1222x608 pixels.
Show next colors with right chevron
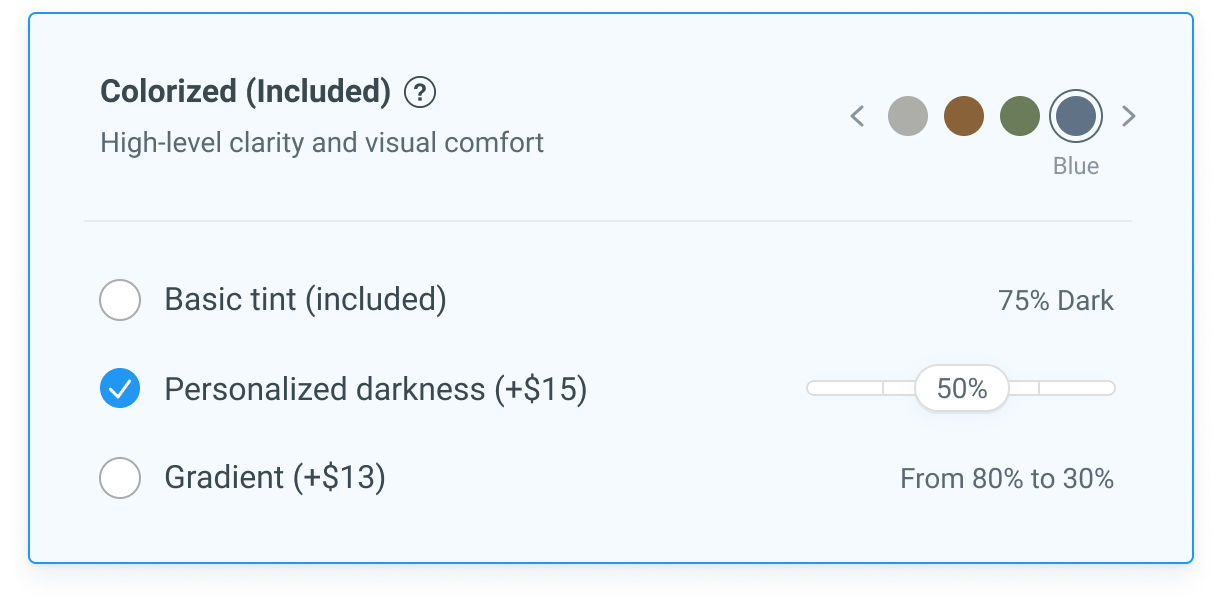click(x=1128, y=116)
